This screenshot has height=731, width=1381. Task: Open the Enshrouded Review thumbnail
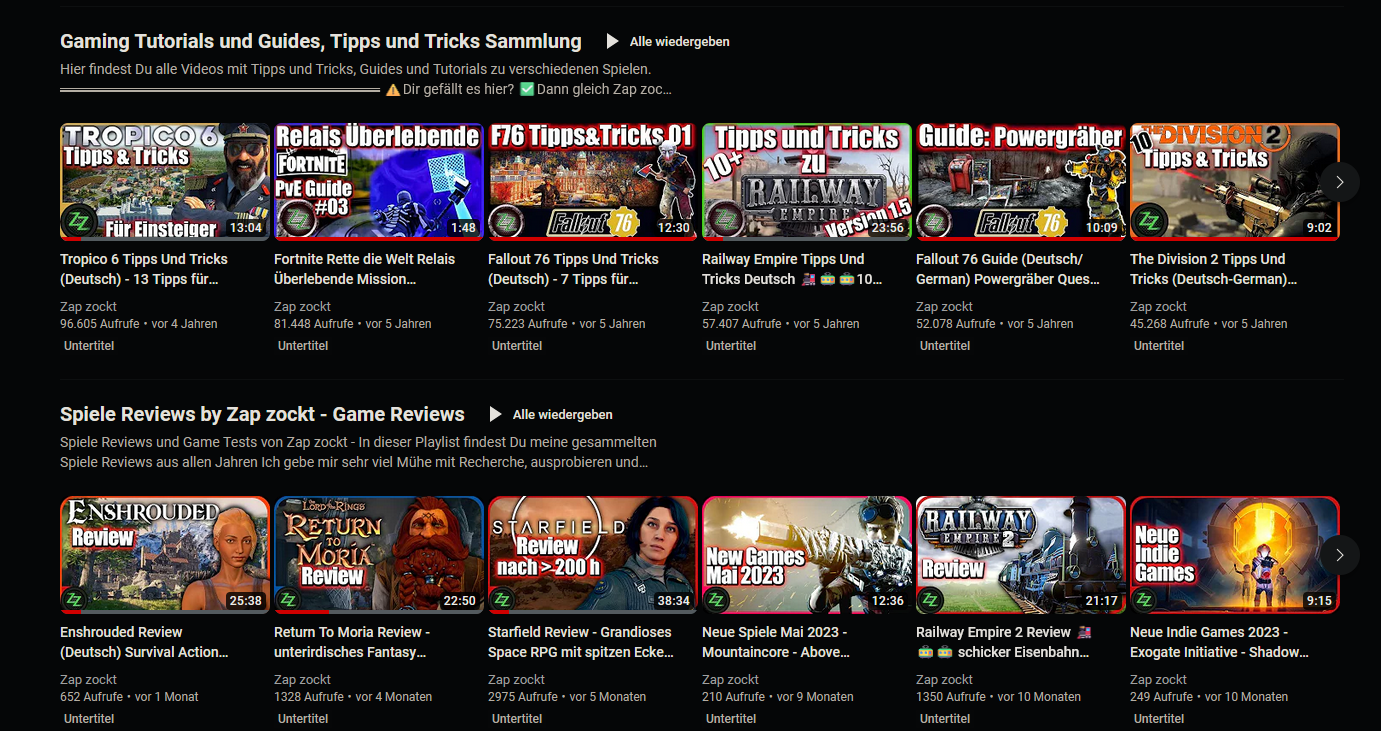tap(165, 555)
